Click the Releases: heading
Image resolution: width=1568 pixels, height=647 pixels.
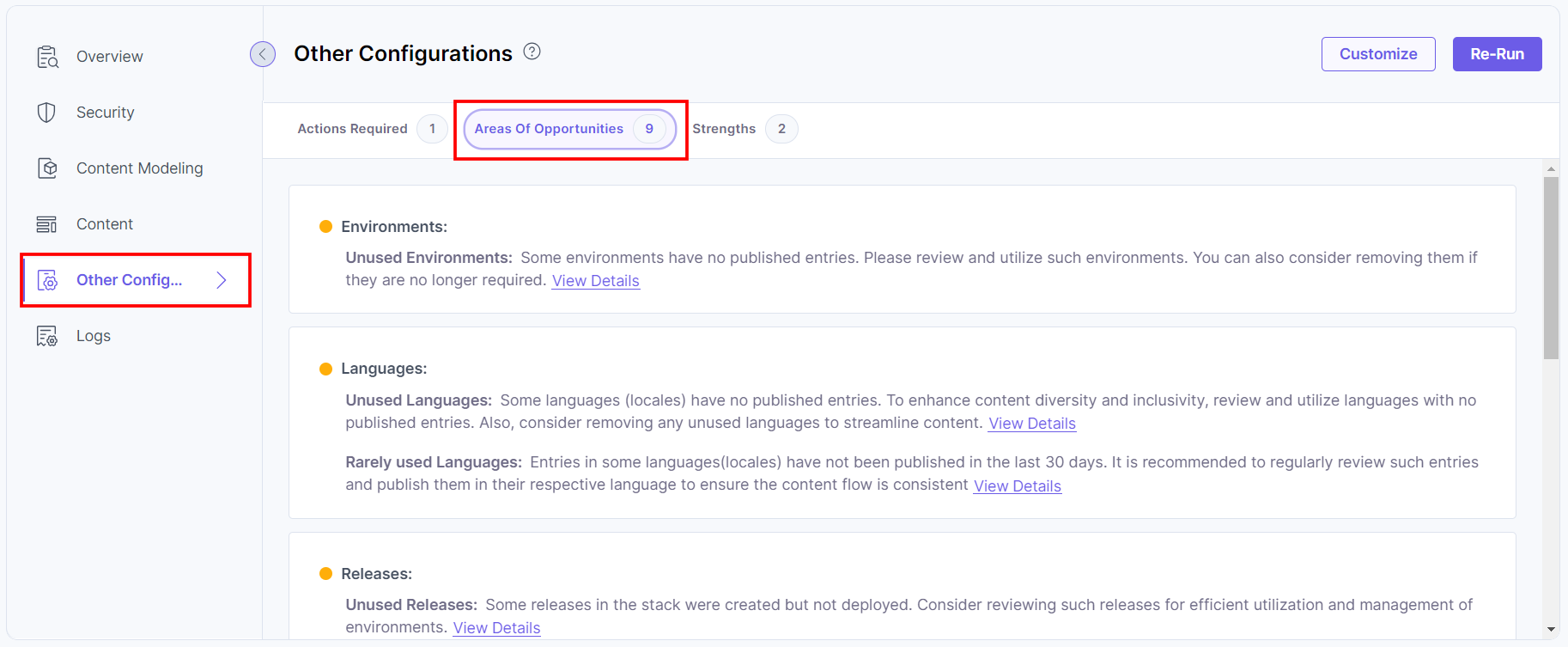[x=376, y=574]
